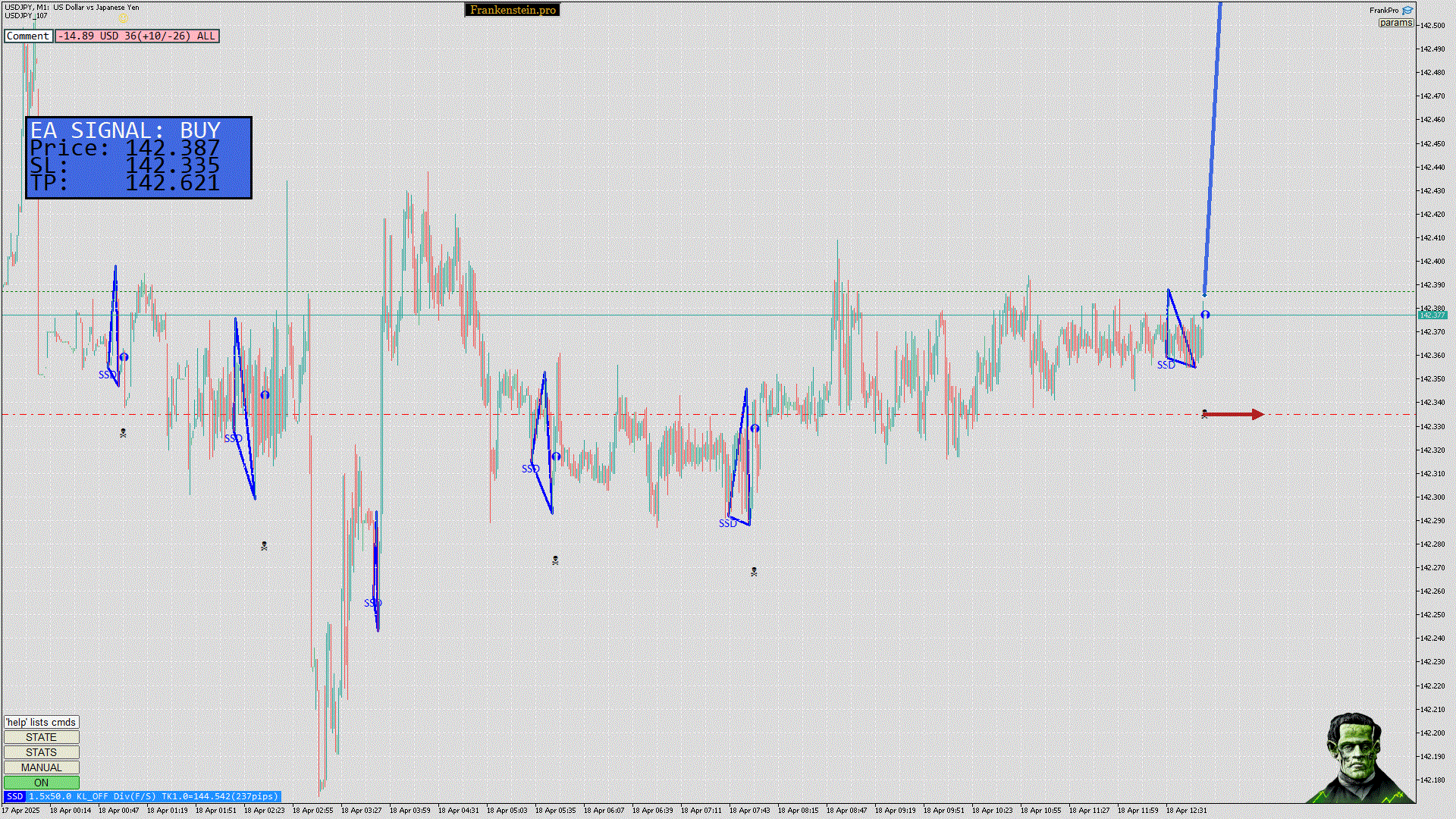Viewport: 1456px width, 819px height.
Task: Click the skull marker below 18 Apr 07:43 candles
Action: tap(754, 572)
